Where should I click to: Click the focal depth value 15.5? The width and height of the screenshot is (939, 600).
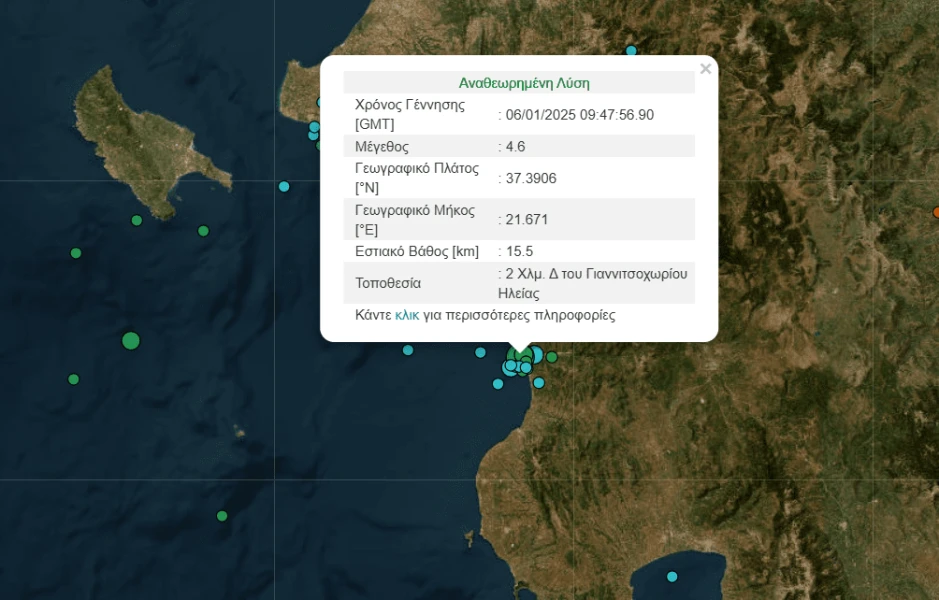click(519, 251)
